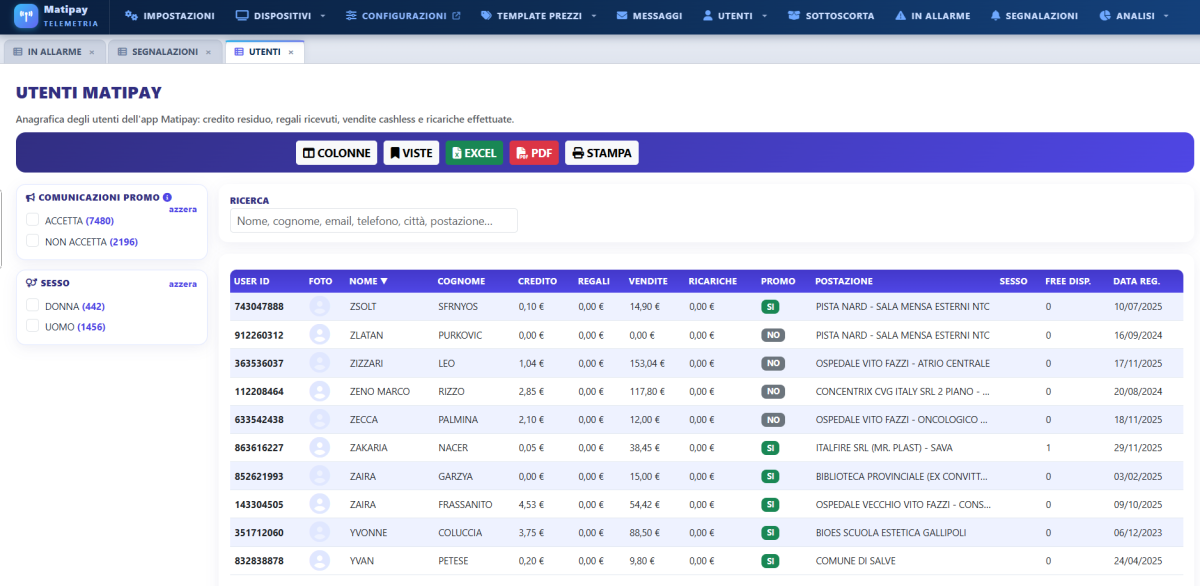Viewport: 1200px width, 586px height.
Task: Click postazione Comune di Salve
Action: 856,560
